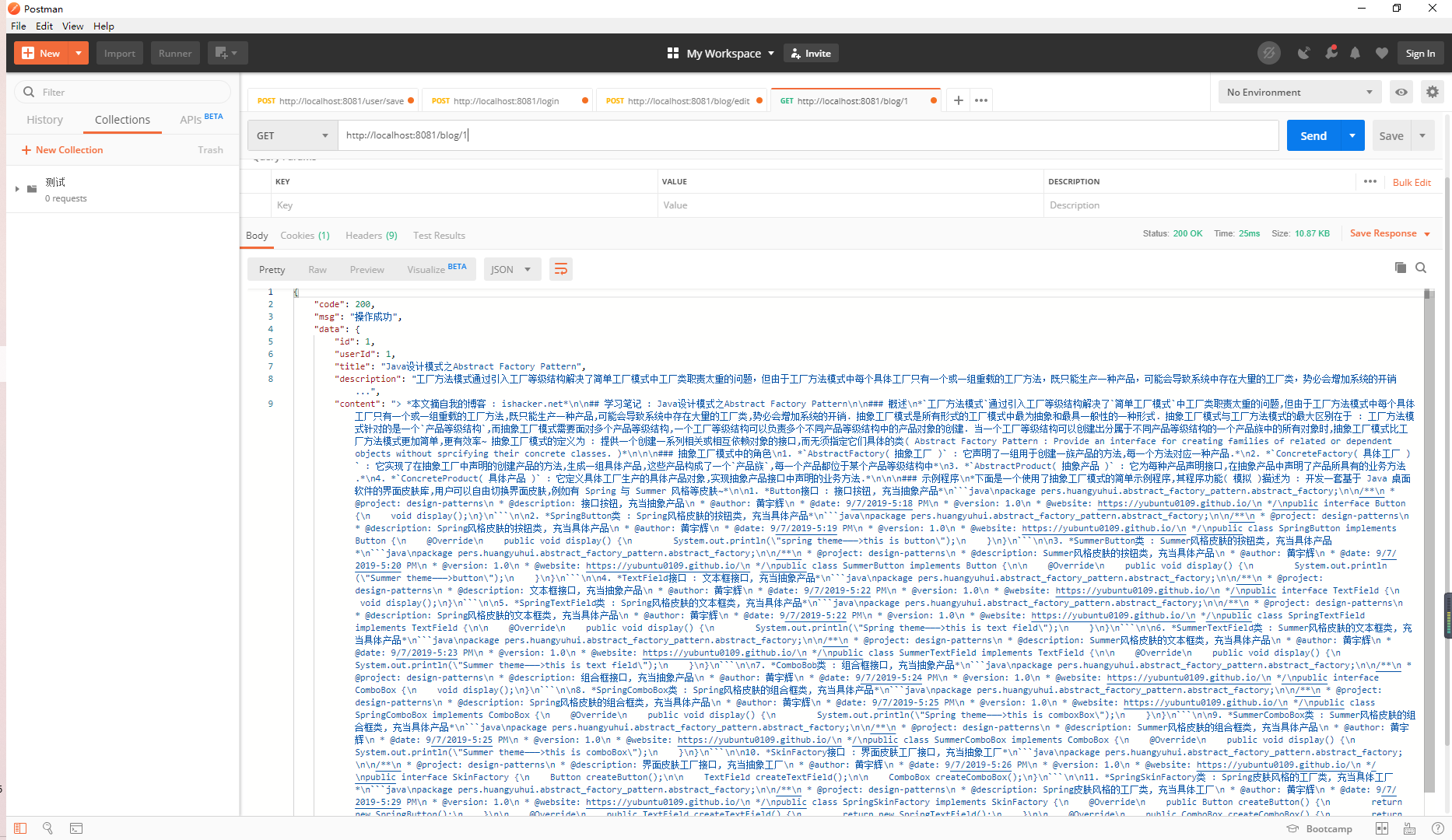Open the File menu
The height and width of the screenshot is (840, 1452).
(x=19, y=26)
